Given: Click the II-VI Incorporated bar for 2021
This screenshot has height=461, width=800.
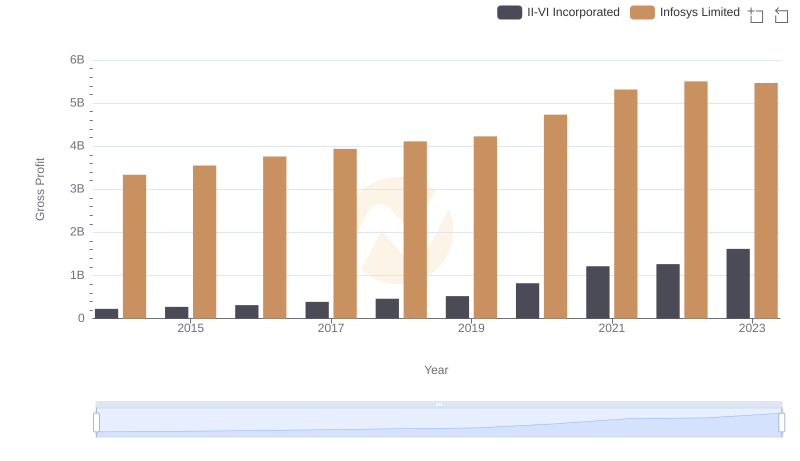Looking at the screenshot, I should tap(598, 292).
